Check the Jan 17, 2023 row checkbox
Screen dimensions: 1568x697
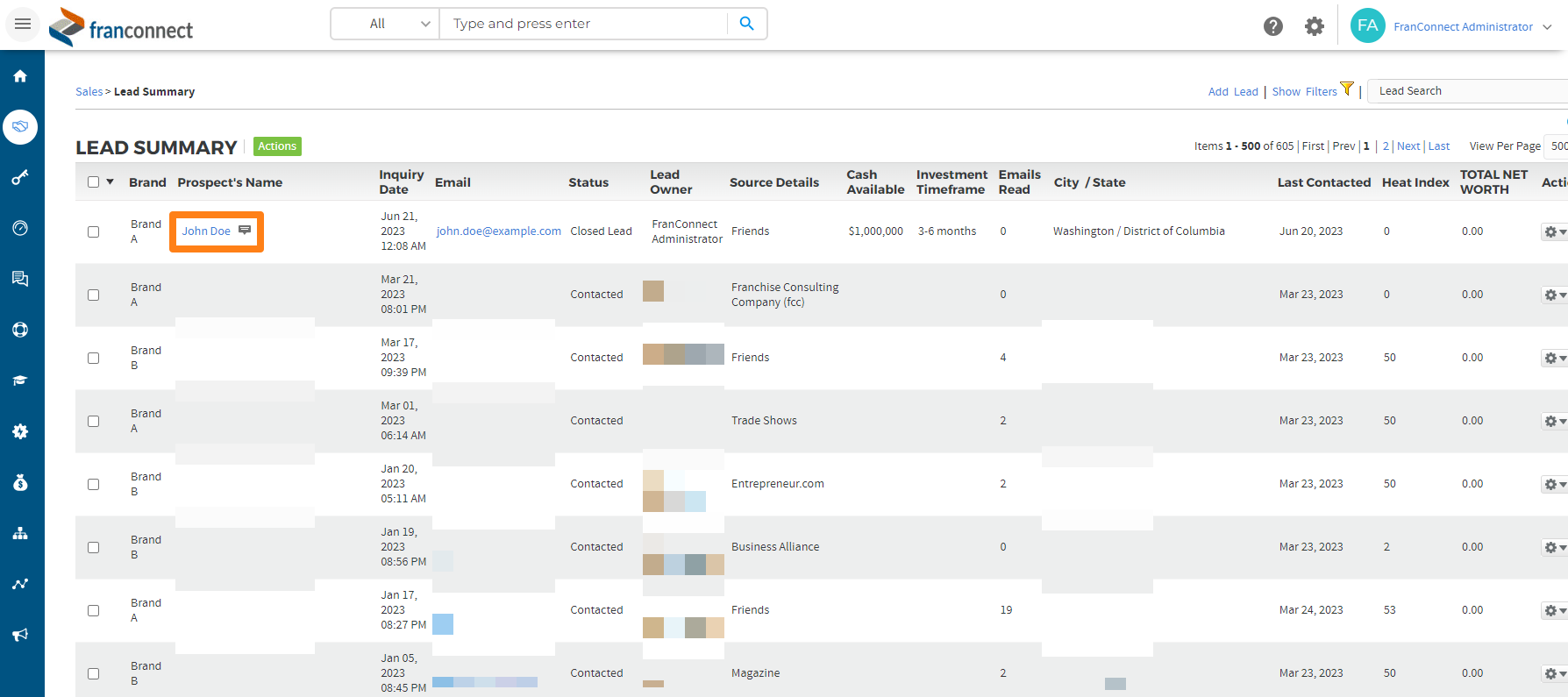tap(94, 610)
